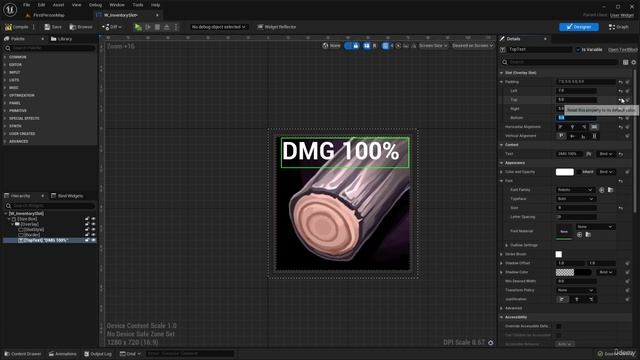The image size is (640, 360).
Task: Switch to FirstPersonMap tab
Action: coord(45,15)
